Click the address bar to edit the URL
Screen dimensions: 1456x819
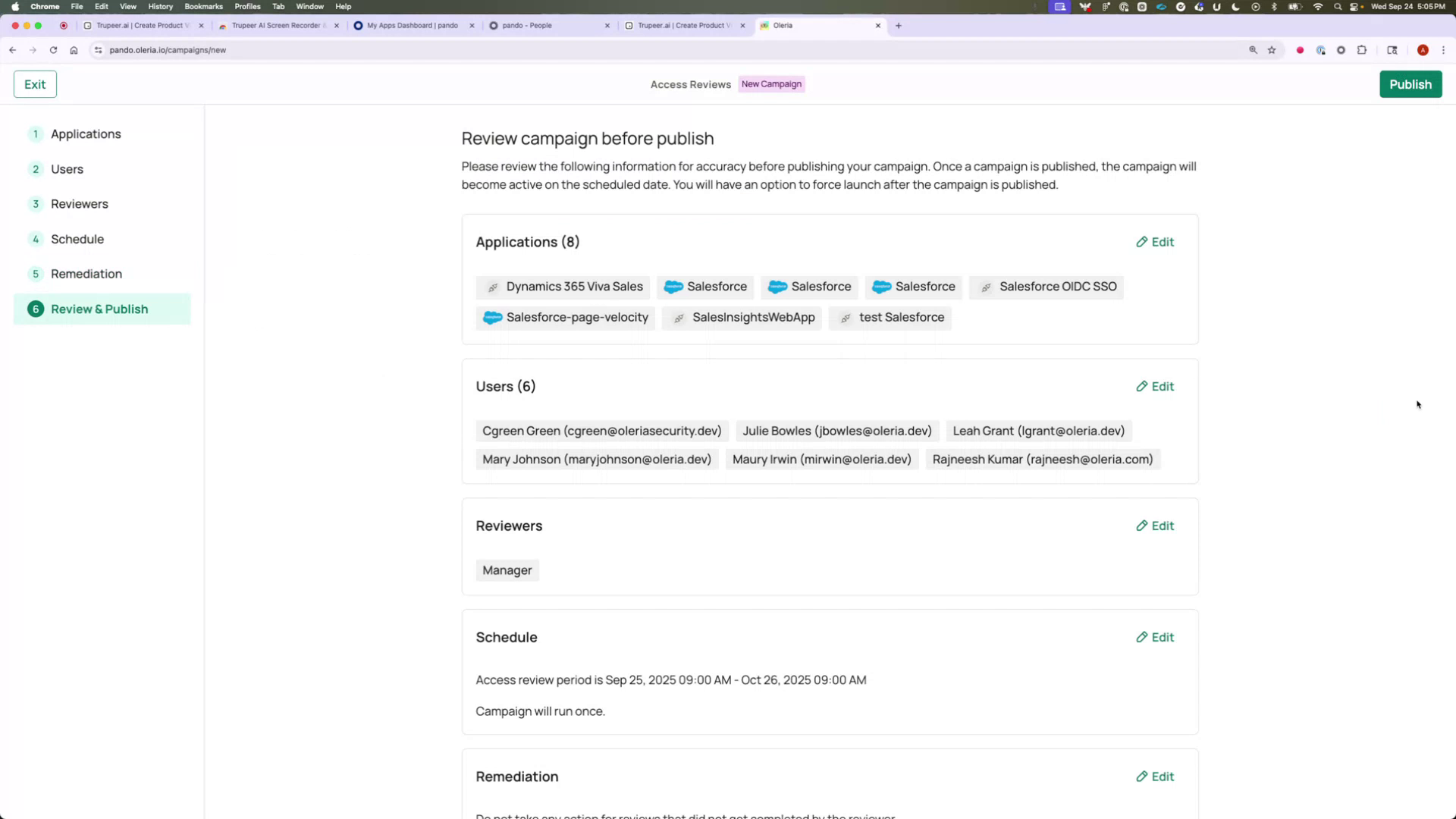pyautogui.click(x=303, y=50)
